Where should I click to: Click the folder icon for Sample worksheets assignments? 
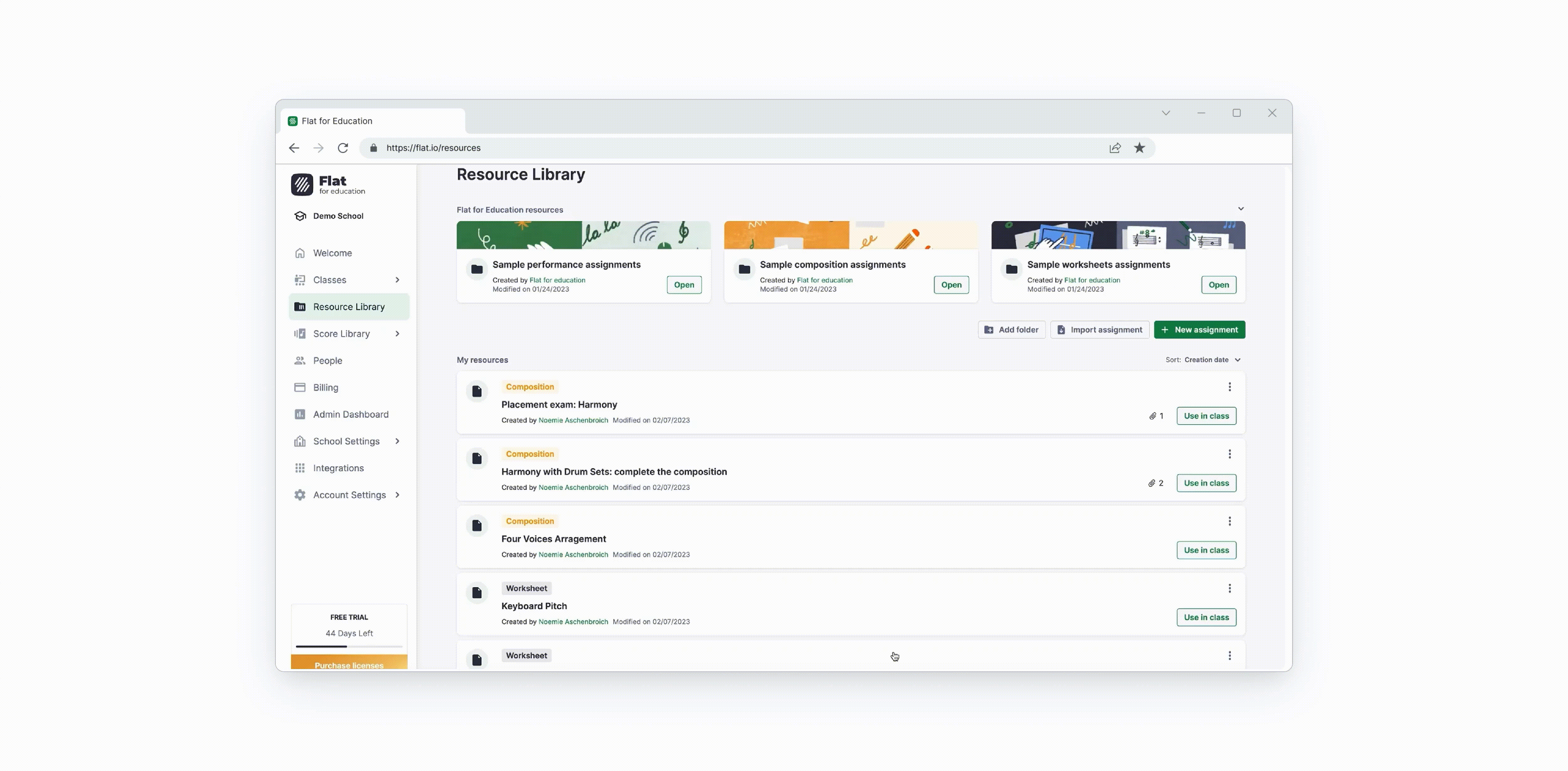pyautogui.click(x=1012, y=269)
